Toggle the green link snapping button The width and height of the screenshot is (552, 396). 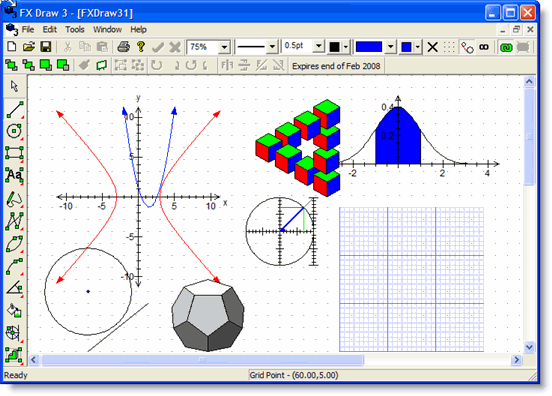point(506,47)
